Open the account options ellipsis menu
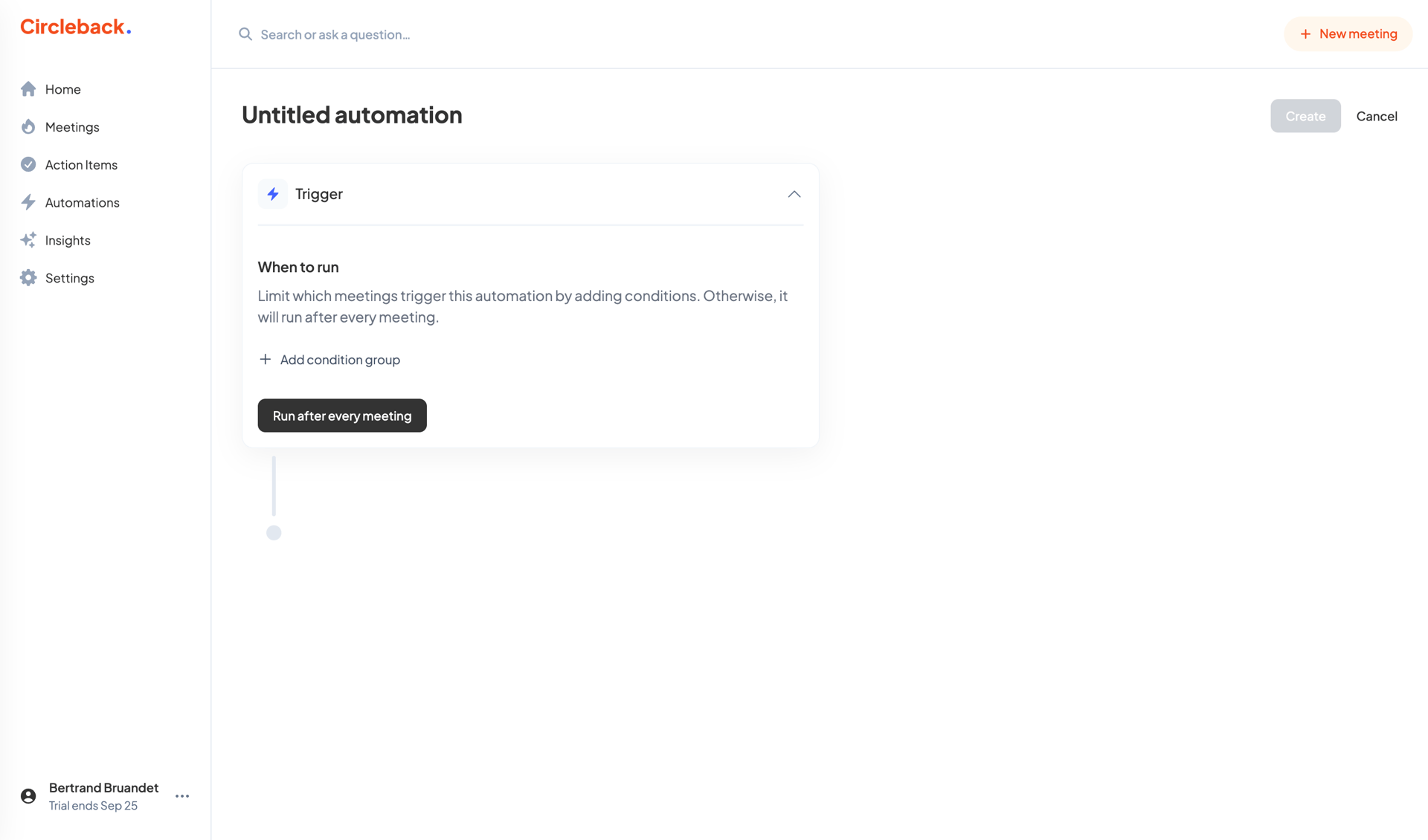Screen dimensions: 1428x840 (181, 795)
